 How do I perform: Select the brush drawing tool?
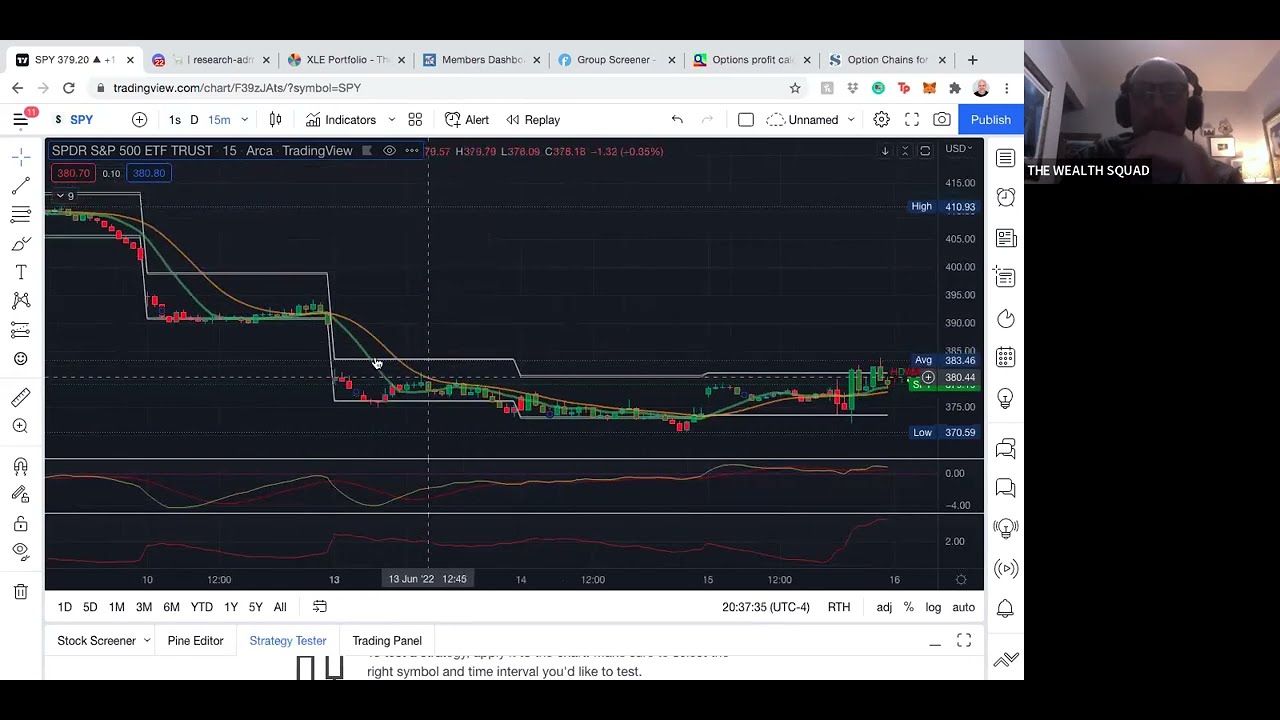(20, 244)
